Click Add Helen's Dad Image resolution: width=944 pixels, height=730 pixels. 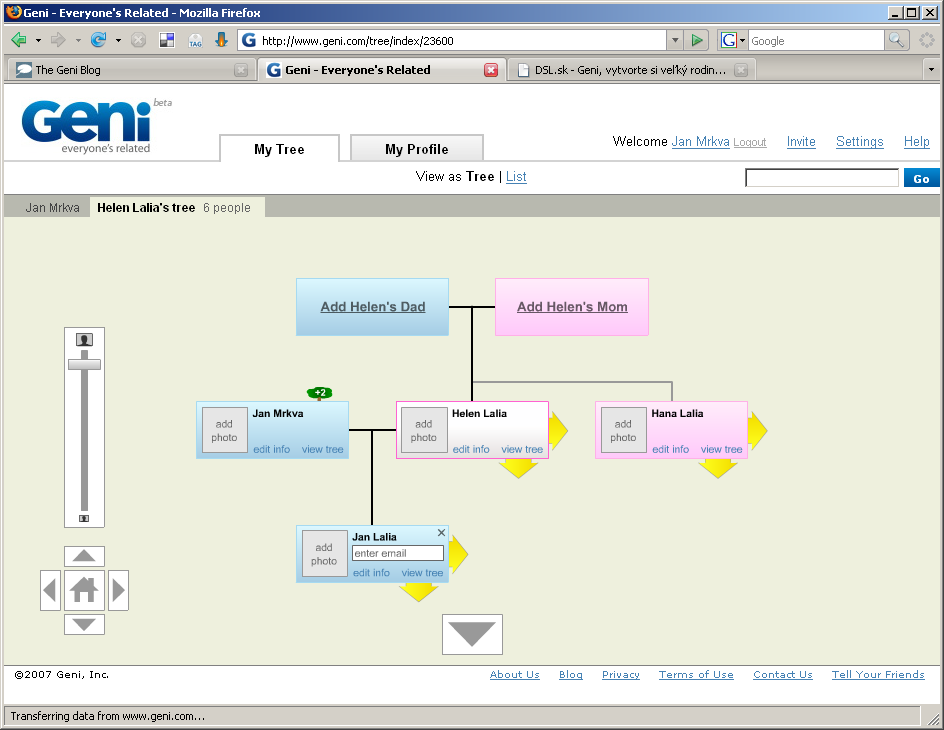click(373, 307)
